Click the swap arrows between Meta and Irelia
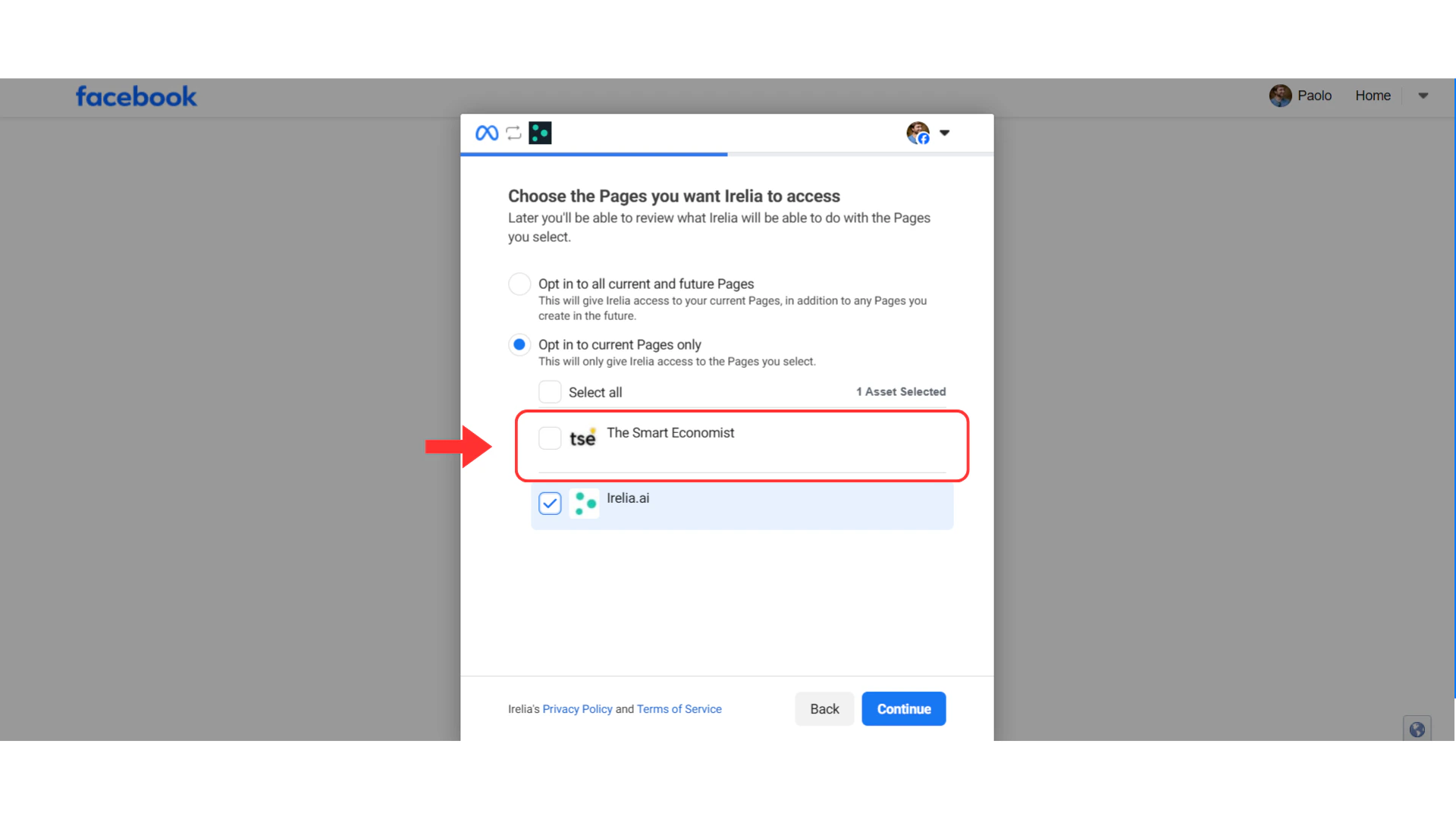Image resolution: width=1456 pixels, height=819 pixels. point(513,133)
